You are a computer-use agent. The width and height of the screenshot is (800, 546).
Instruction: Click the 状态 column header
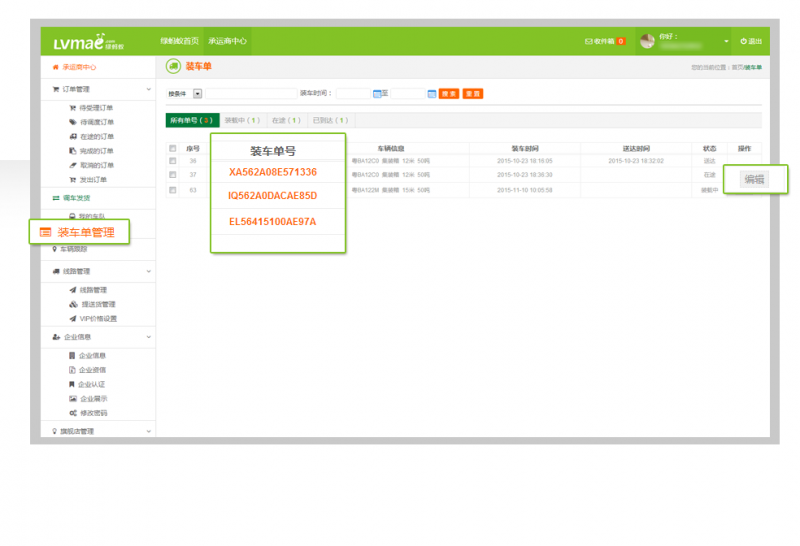[709, 148]
